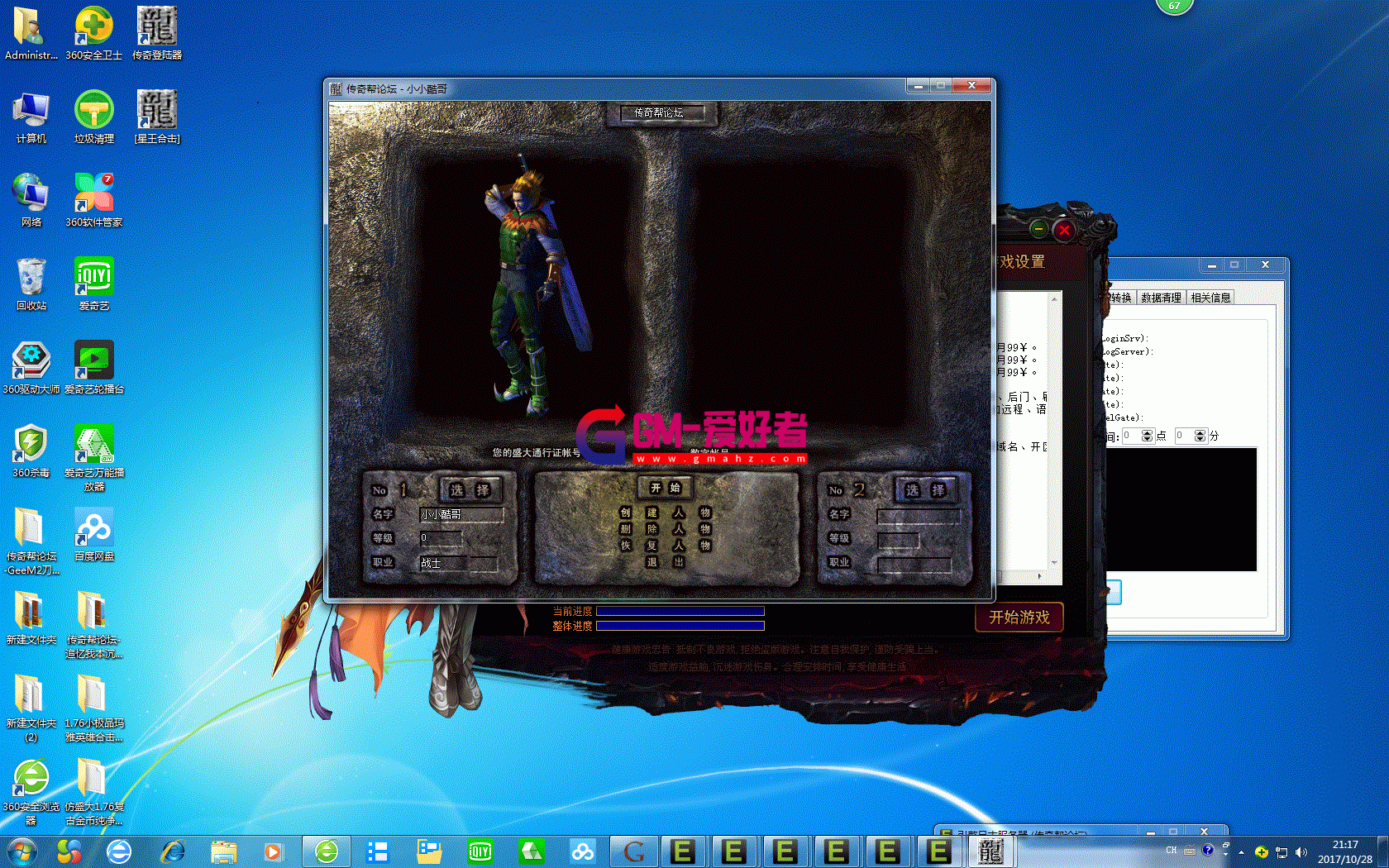The image size is (1389, 868).
Task: Open 传奇帮论坛-追忆 archive on desktop
Action: tap(93, 624)
